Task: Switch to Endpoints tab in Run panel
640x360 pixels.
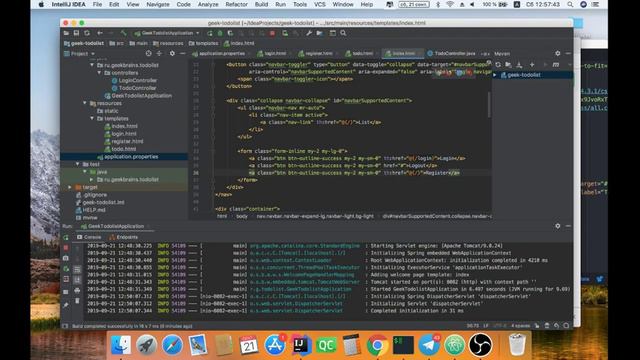Action: point(123,237)
